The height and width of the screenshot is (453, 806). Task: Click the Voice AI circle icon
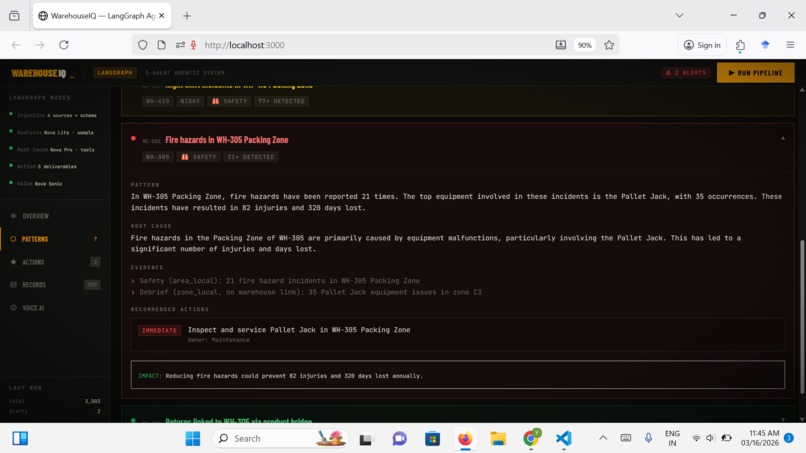pyautogui.click(x=13, y=308)
